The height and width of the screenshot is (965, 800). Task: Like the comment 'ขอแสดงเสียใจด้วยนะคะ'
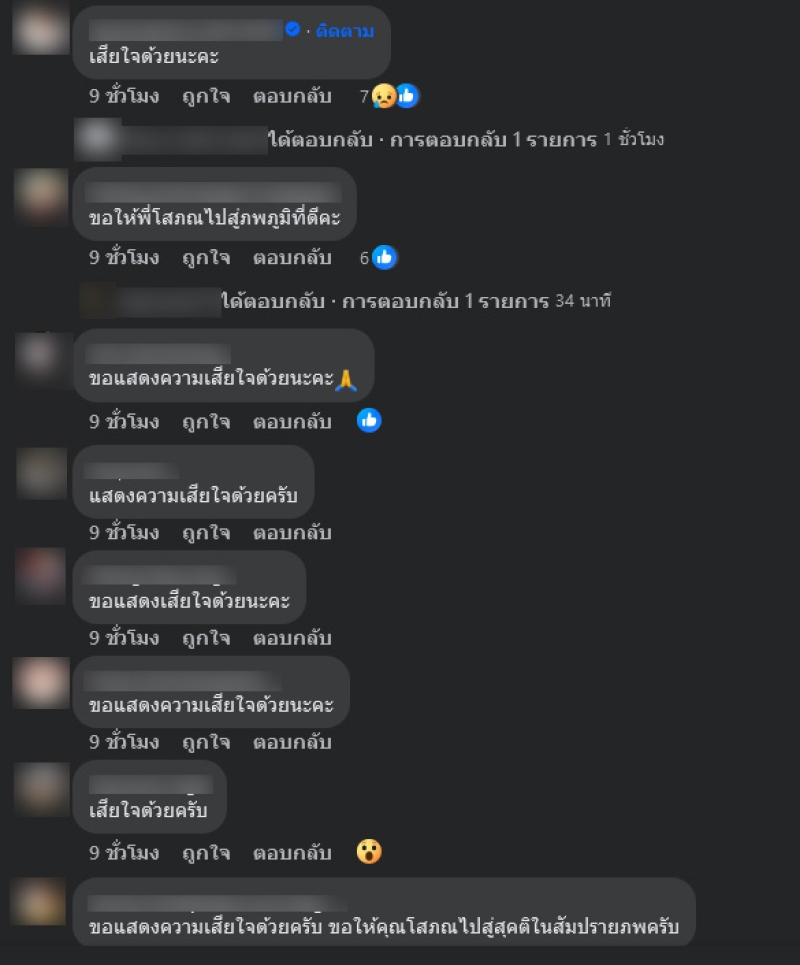(206, 638)
